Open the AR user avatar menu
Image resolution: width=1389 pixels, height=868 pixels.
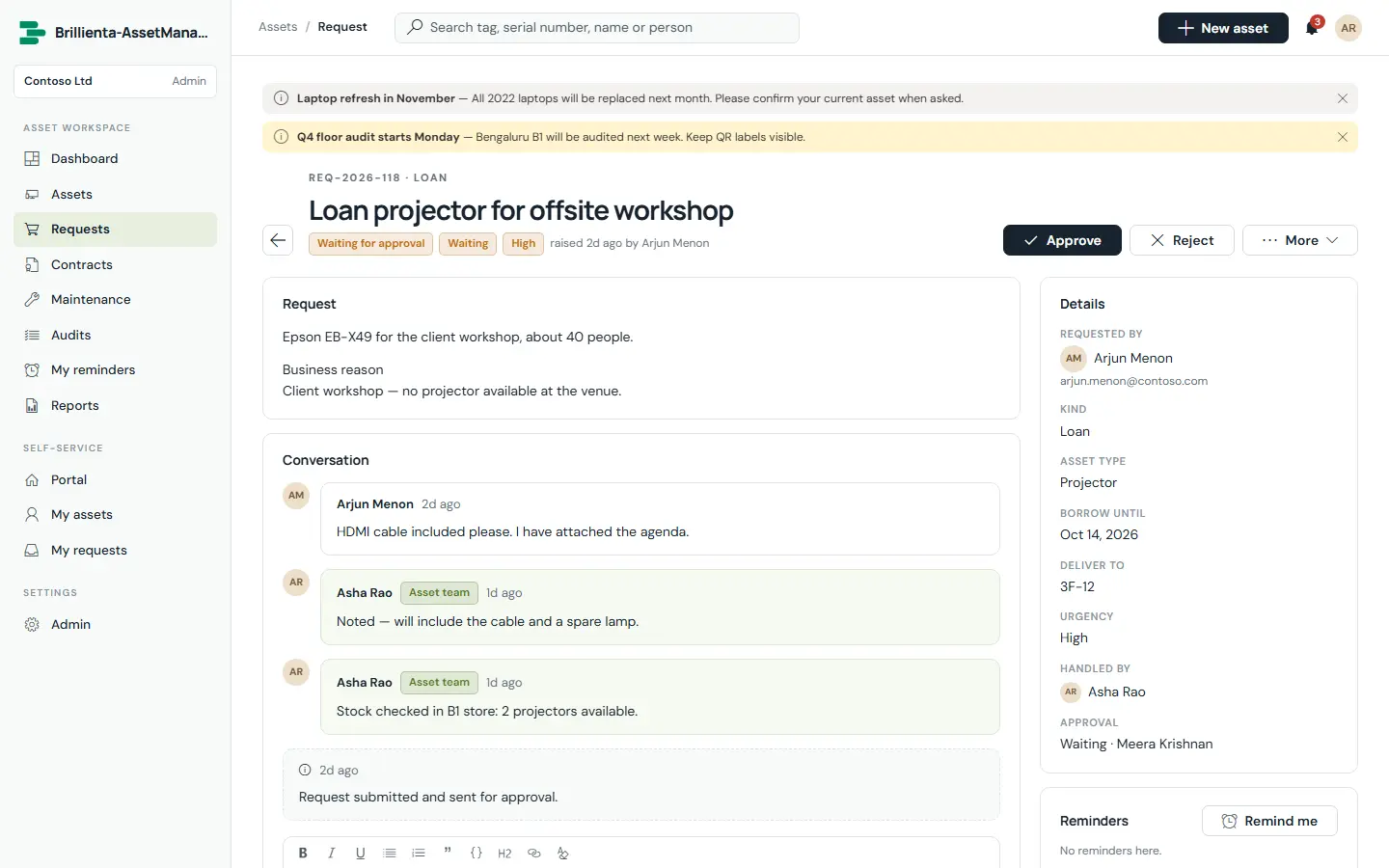coord(1348,28)
